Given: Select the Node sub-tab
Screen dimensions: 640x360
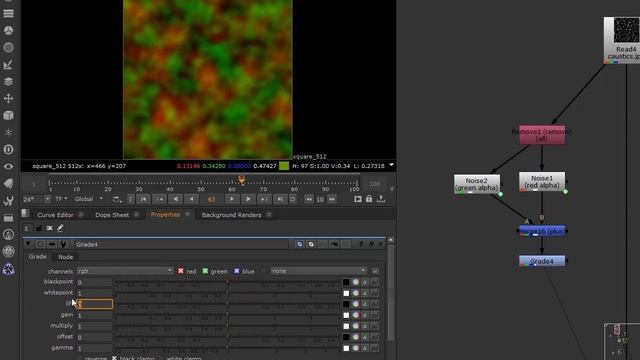Looking at the screenshot, I should tap(65, 257).
